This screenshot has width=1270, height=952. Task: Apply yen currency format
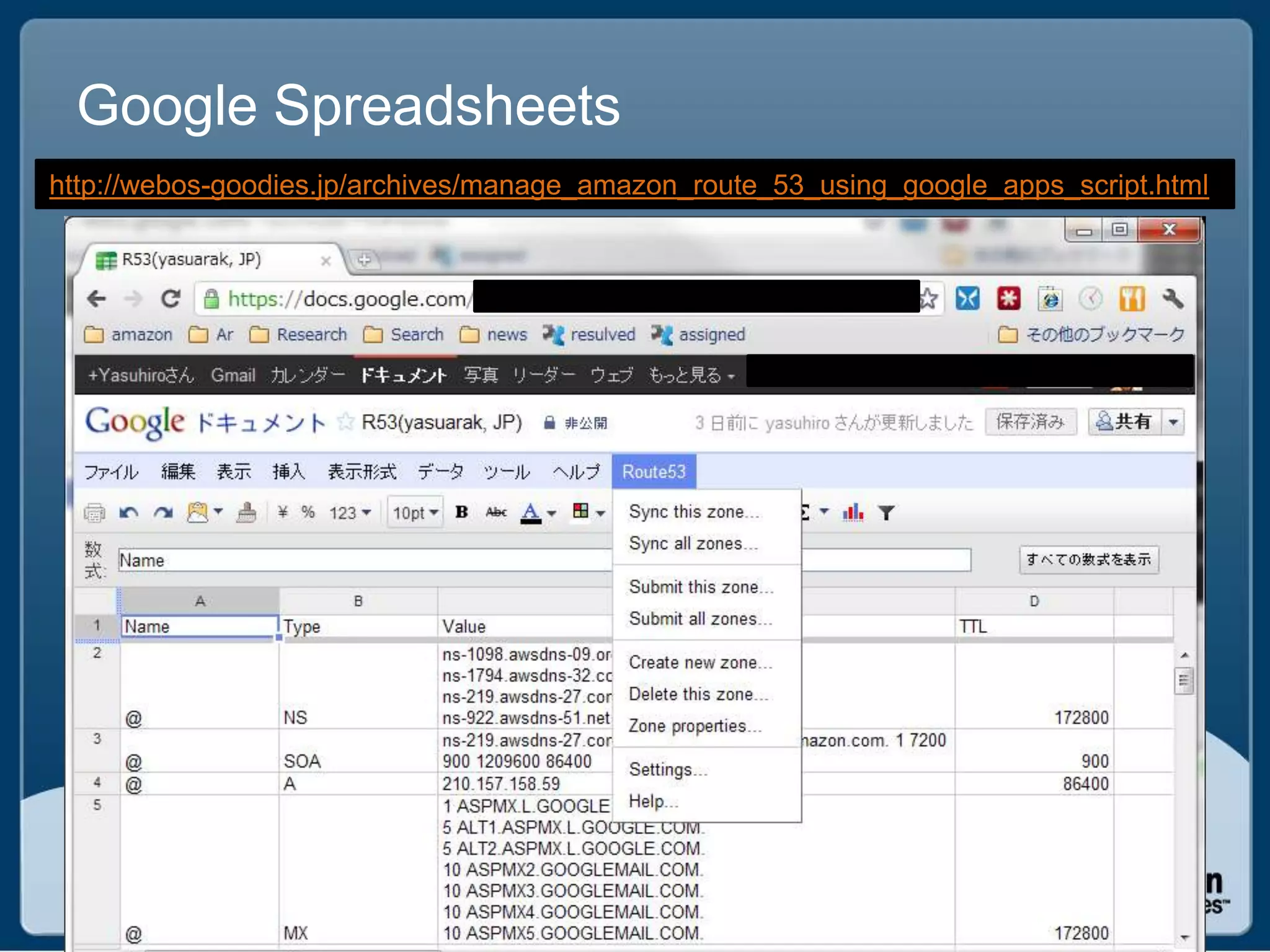tap(283, 512)
